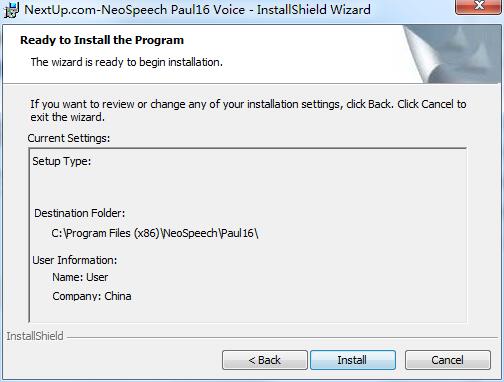Go back with the < Back button
The height and width of the screenshot is (382, 504).
[x=265, y=360]
